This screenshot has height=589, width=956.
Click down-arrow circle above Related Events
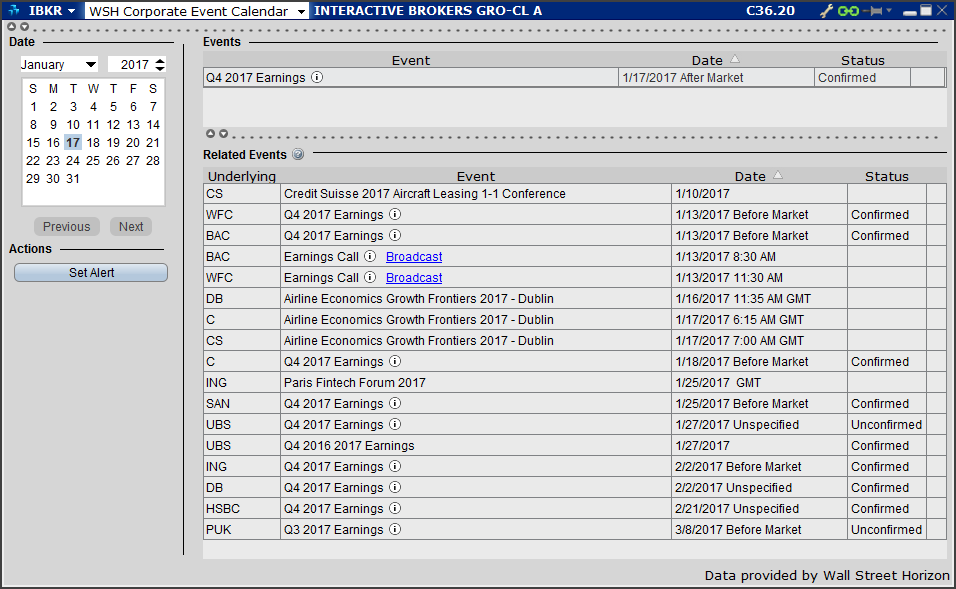click(x=224, y=134)
